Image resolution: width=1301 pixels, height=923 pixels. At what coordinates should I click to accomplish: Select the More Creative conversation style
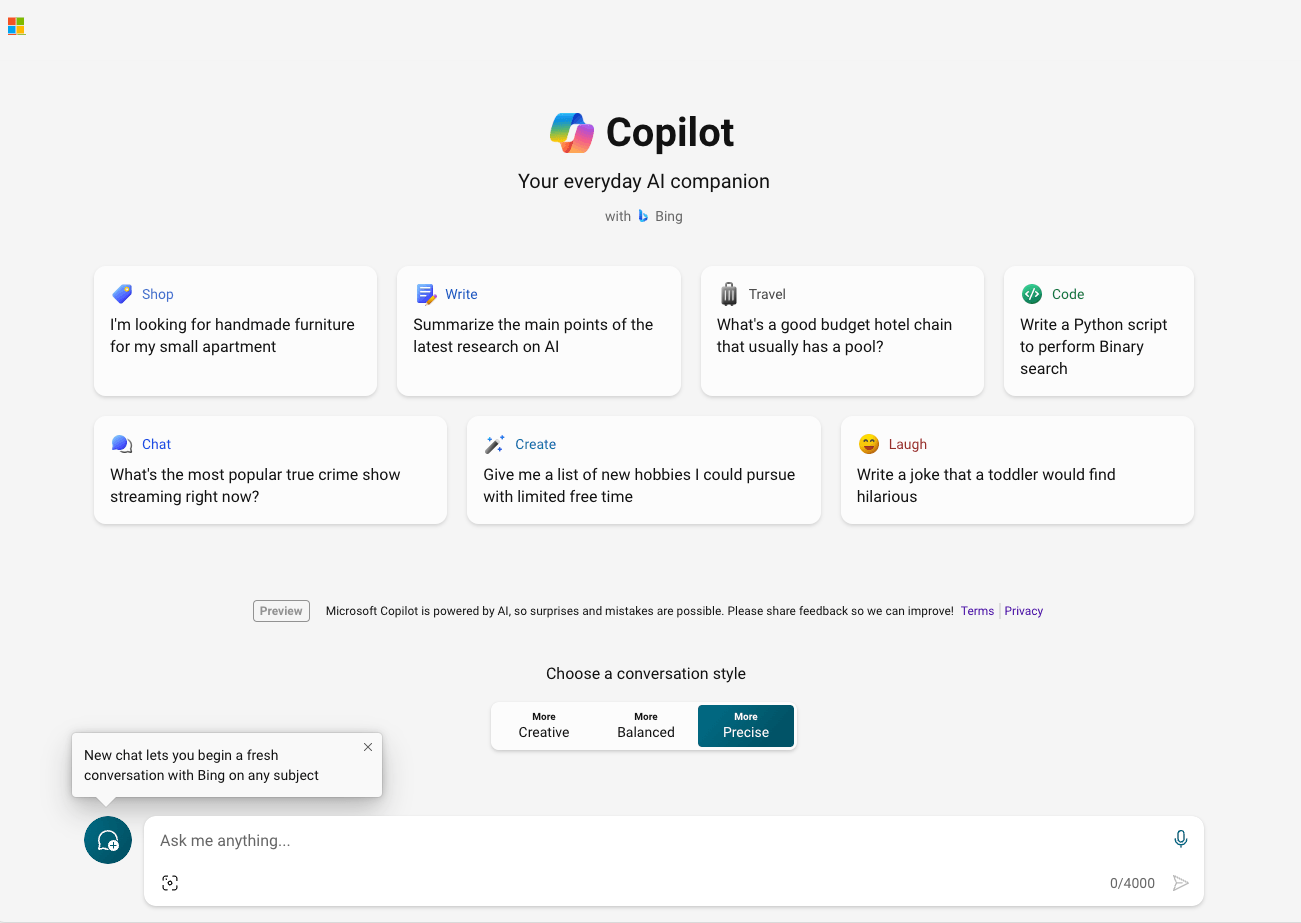pyautogui.click(x=543, y=725)
